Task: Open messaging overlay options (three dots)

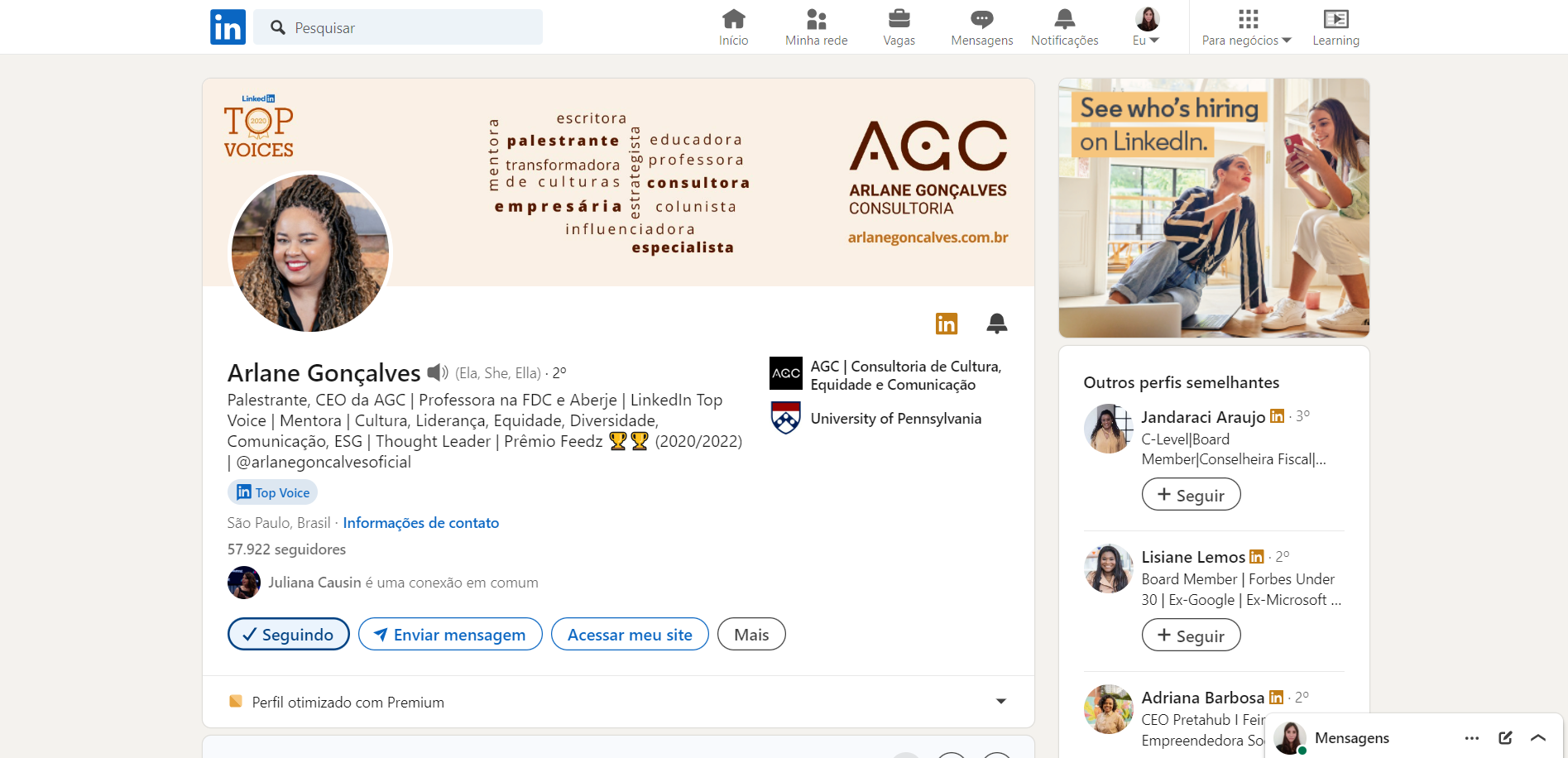Action: click(1472, 738)
